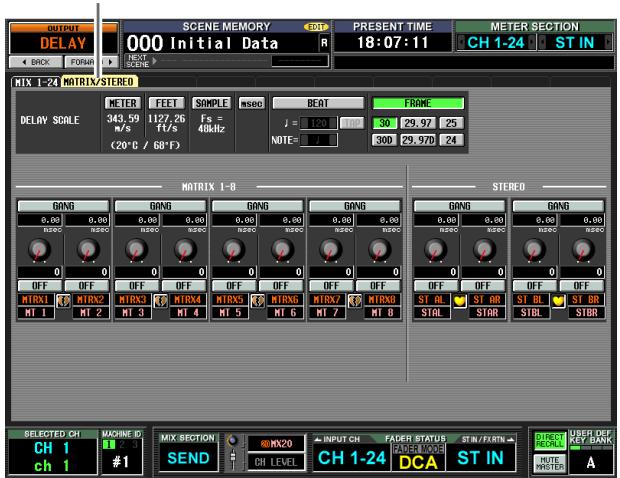Enable GANG for MTRX3 and MTRX4

point(161,206)
